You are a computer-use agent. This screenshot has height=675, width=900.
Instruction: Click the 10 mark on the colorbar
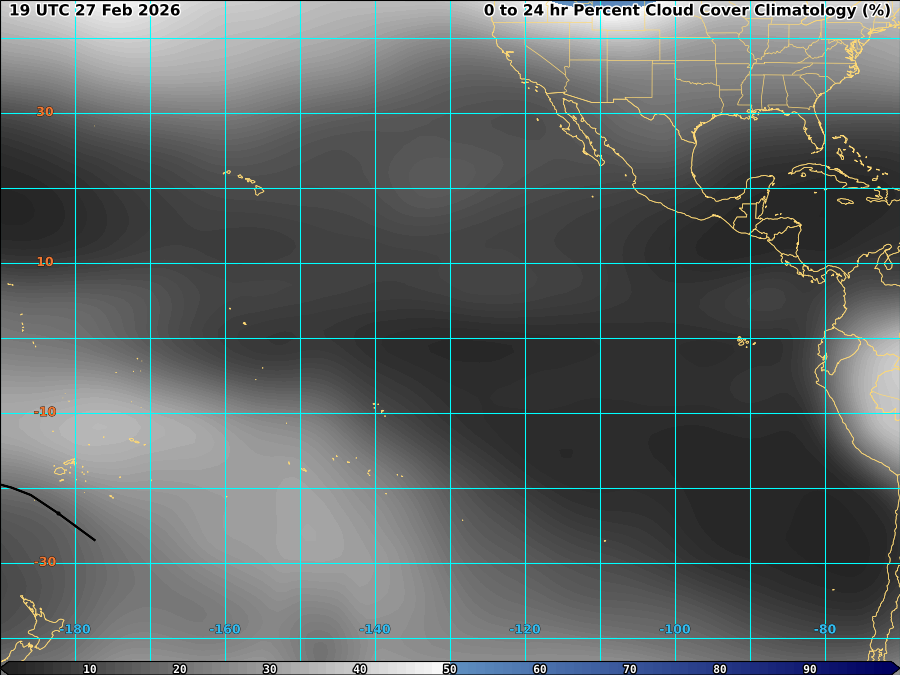tap(90, 669)
